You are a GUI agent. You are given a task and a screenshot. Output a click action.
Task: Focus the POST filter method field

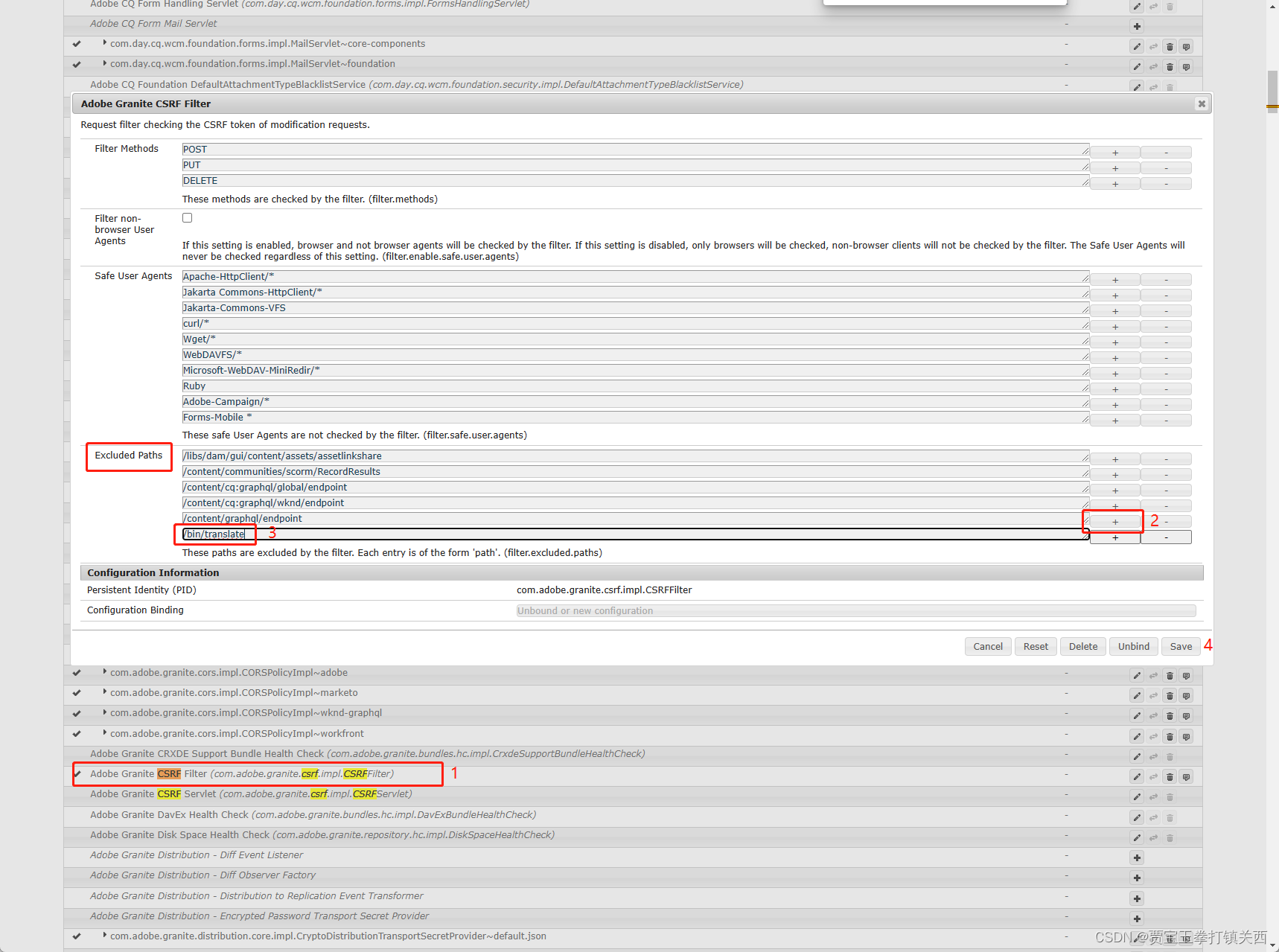pos(636,150)
